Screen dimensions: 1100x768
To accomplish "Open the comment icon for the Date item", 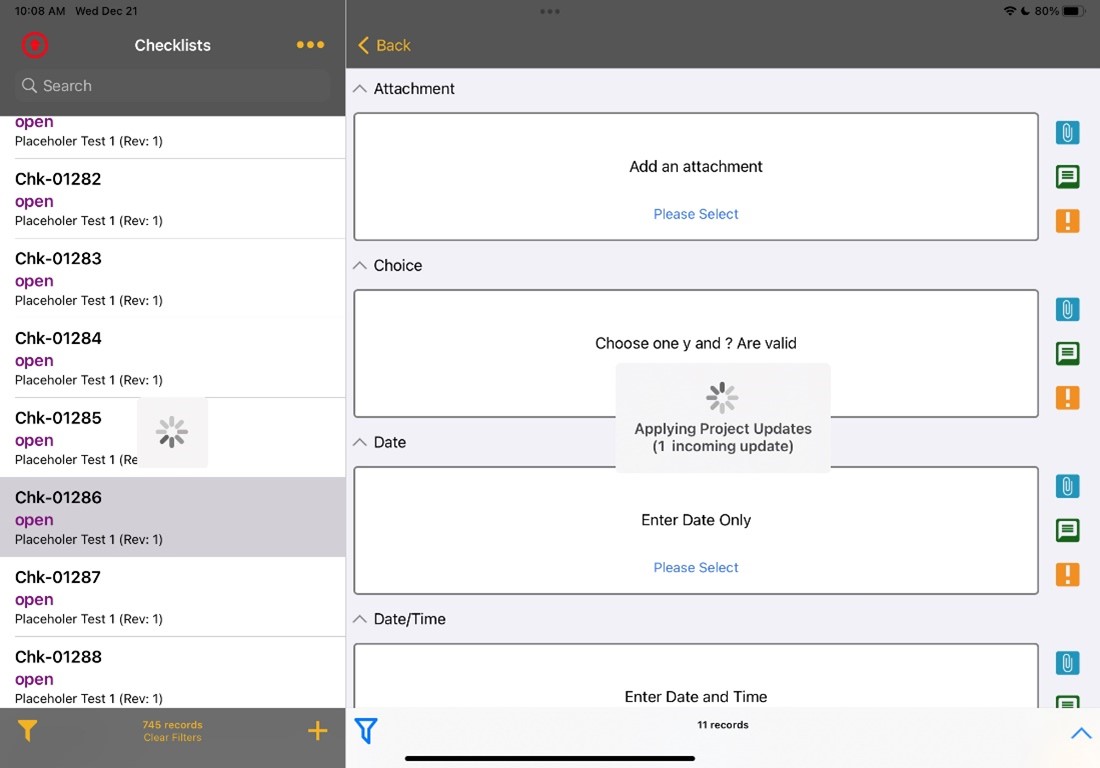I will click(x=1067, y=530).
